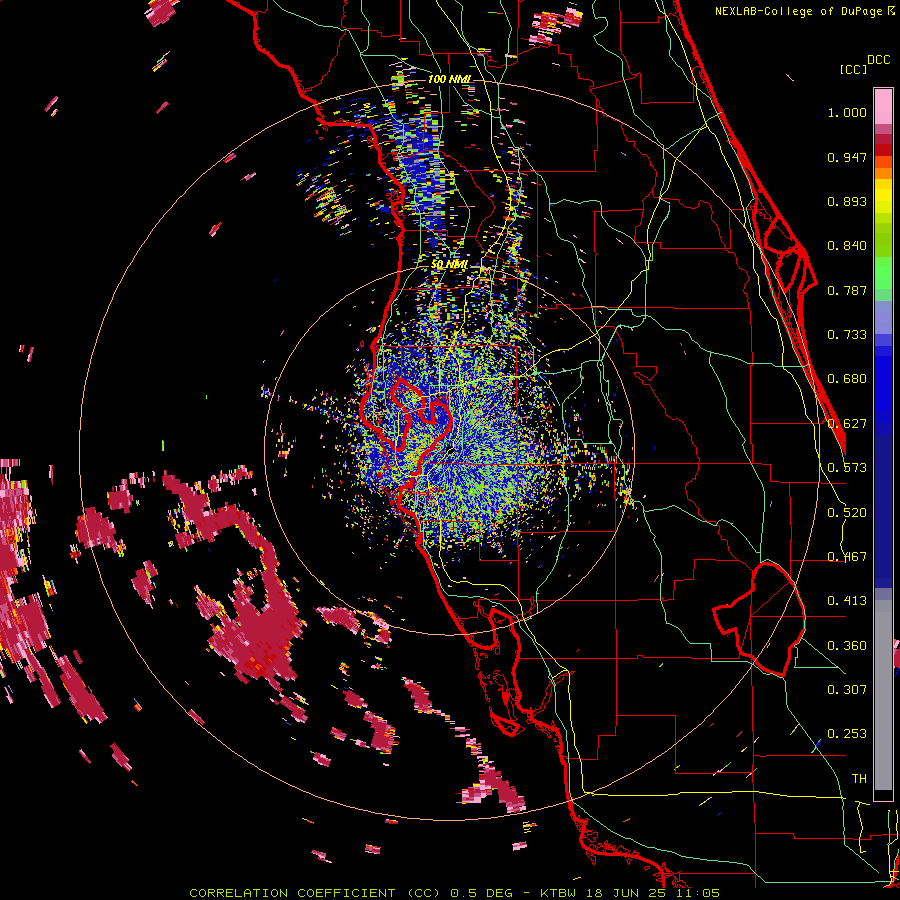Click the 0.627 scale value

(847, 424)
